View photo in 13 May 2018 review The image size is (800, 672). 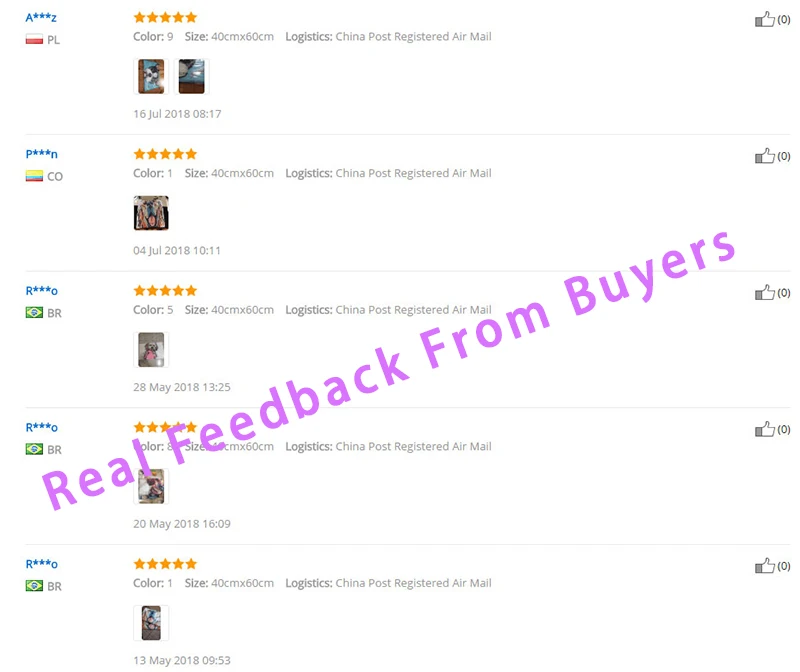click(151, 623)
